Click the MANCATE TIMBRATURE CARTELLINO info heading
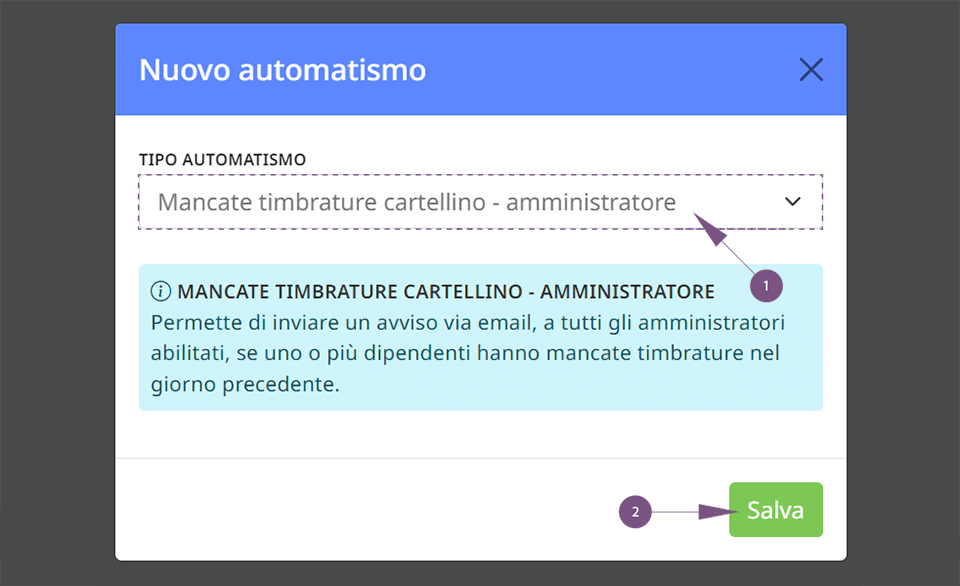Image resolution: width=960 pixels, height=586 pixels. pos(446,291)
